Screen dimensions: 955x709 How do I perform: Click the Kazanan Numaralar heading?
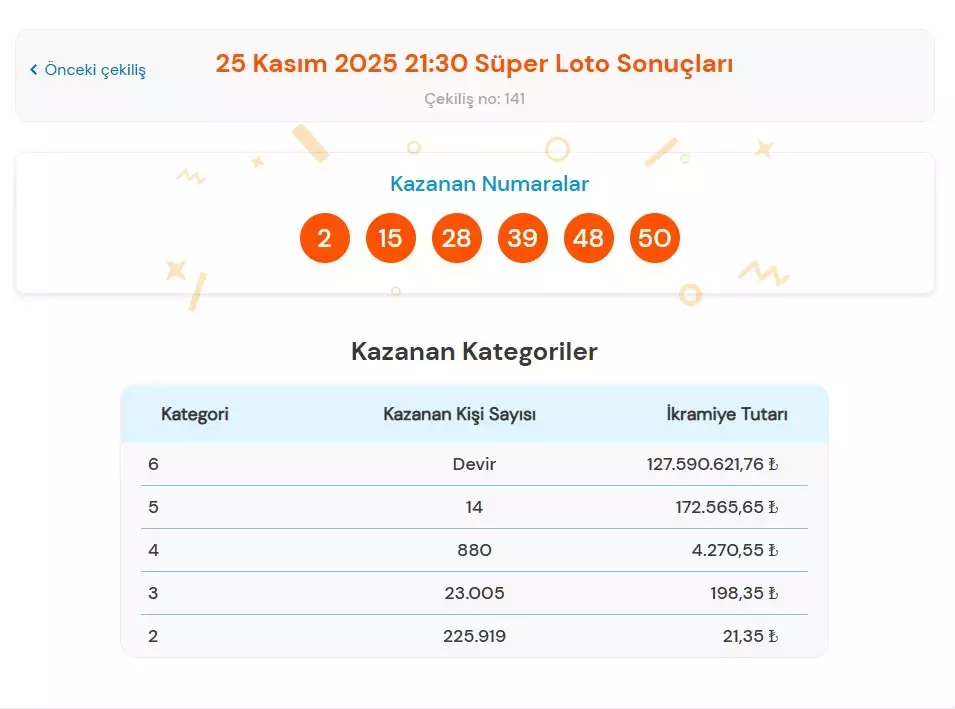point(489,184)
